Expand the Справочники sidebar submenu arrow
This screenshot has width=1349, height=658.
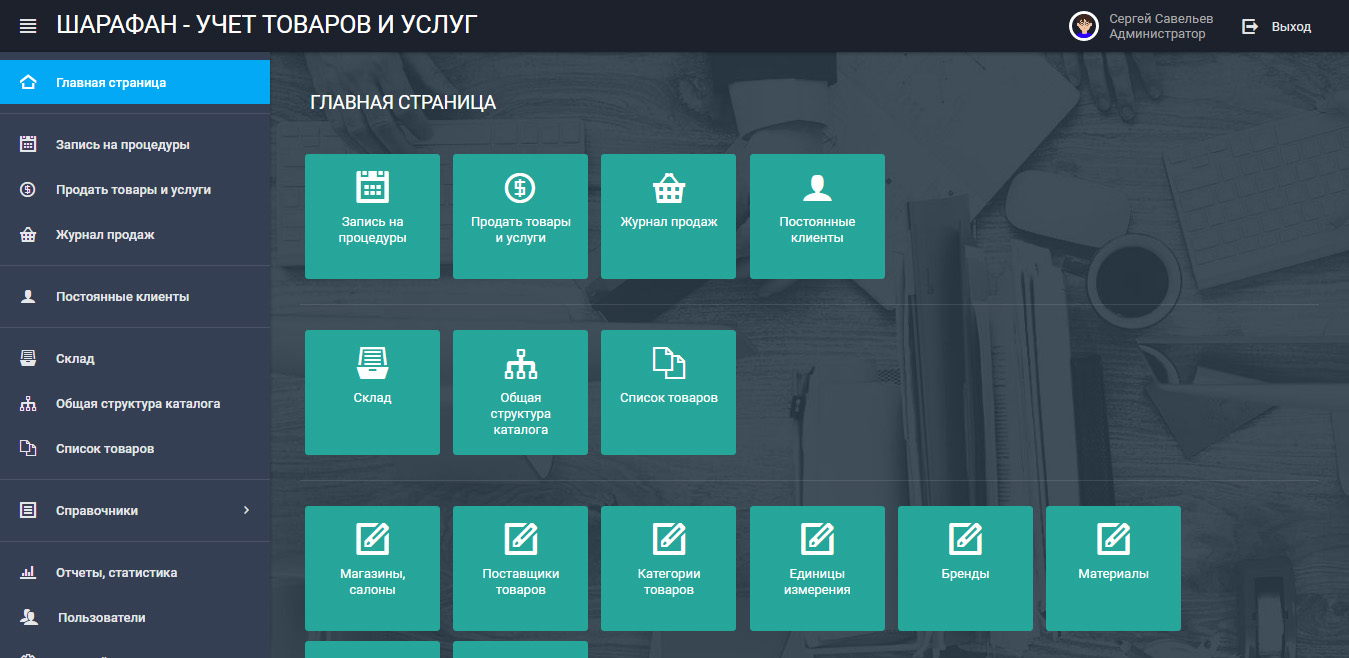point(246,510)
